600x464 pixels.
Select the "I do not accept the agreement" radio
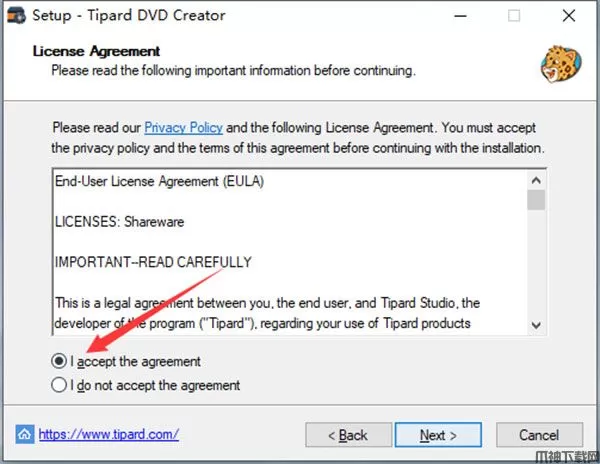click(x=59, y=384)
